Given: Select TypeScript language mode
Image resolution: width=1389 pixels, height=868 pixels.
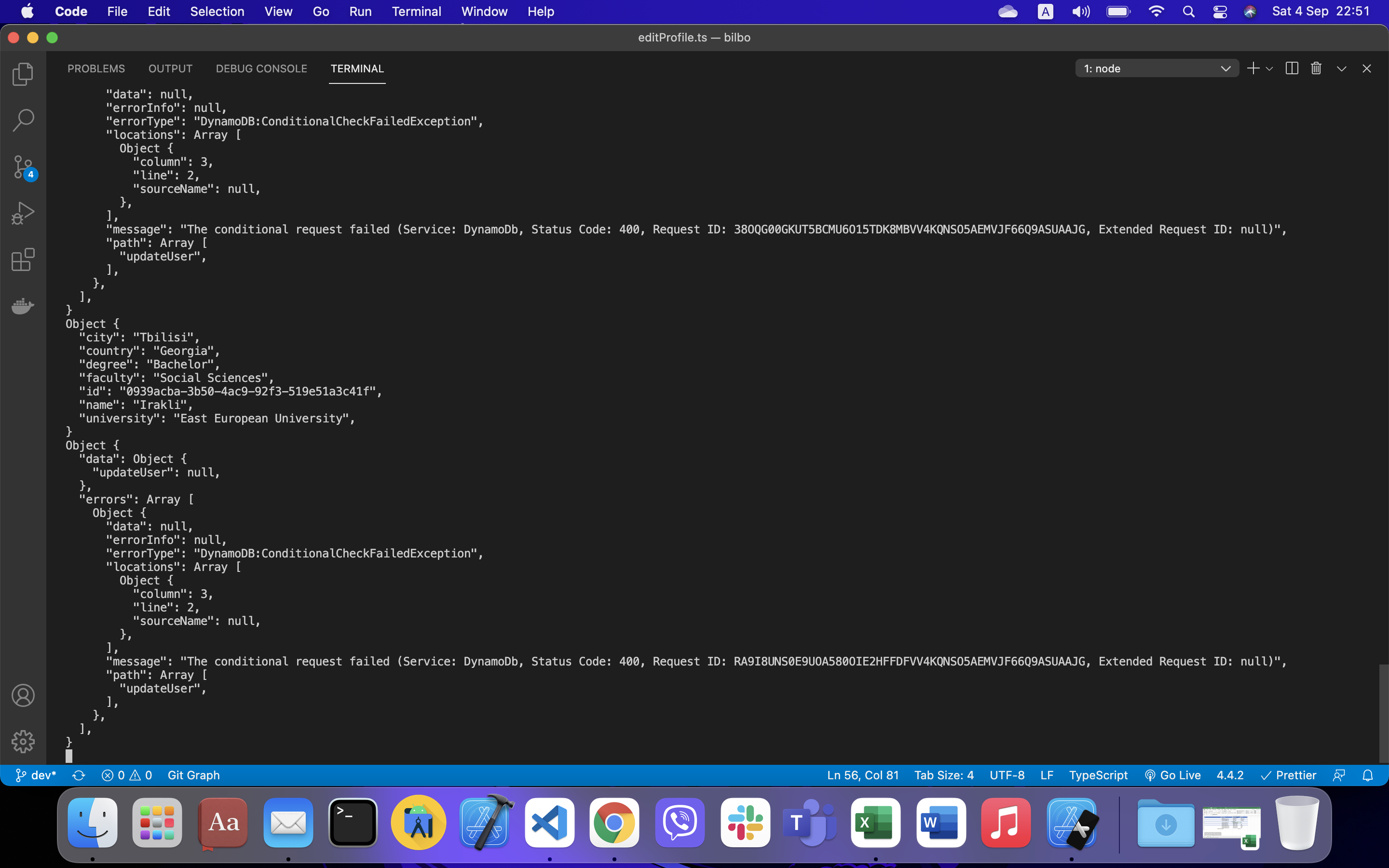Looking at the screenshot, I should tap(1098, 775).
